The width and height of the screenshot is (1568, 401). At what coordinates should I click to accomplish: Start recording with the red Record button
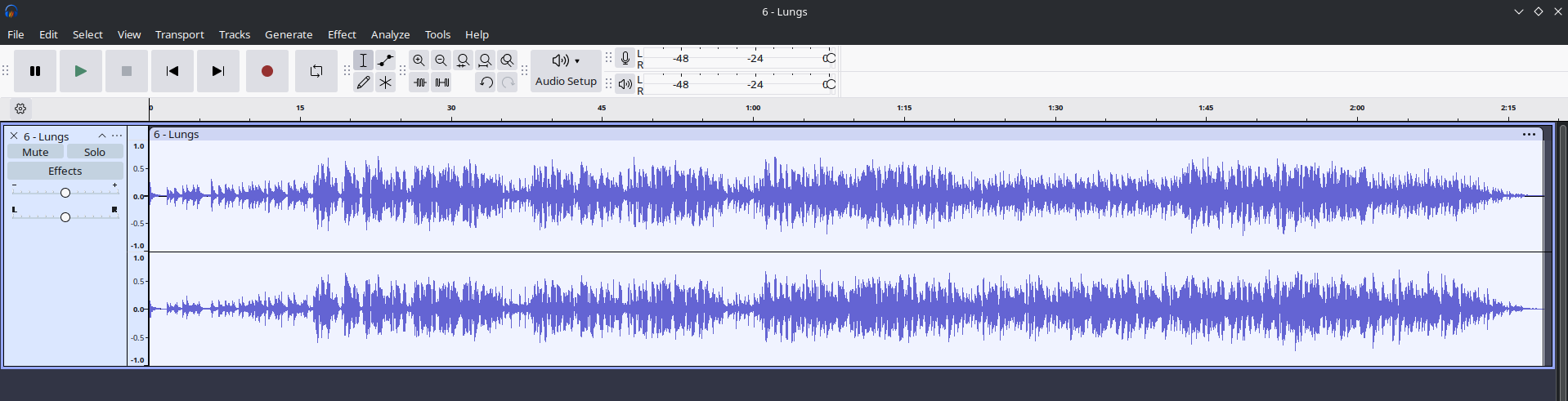(267, 71)
